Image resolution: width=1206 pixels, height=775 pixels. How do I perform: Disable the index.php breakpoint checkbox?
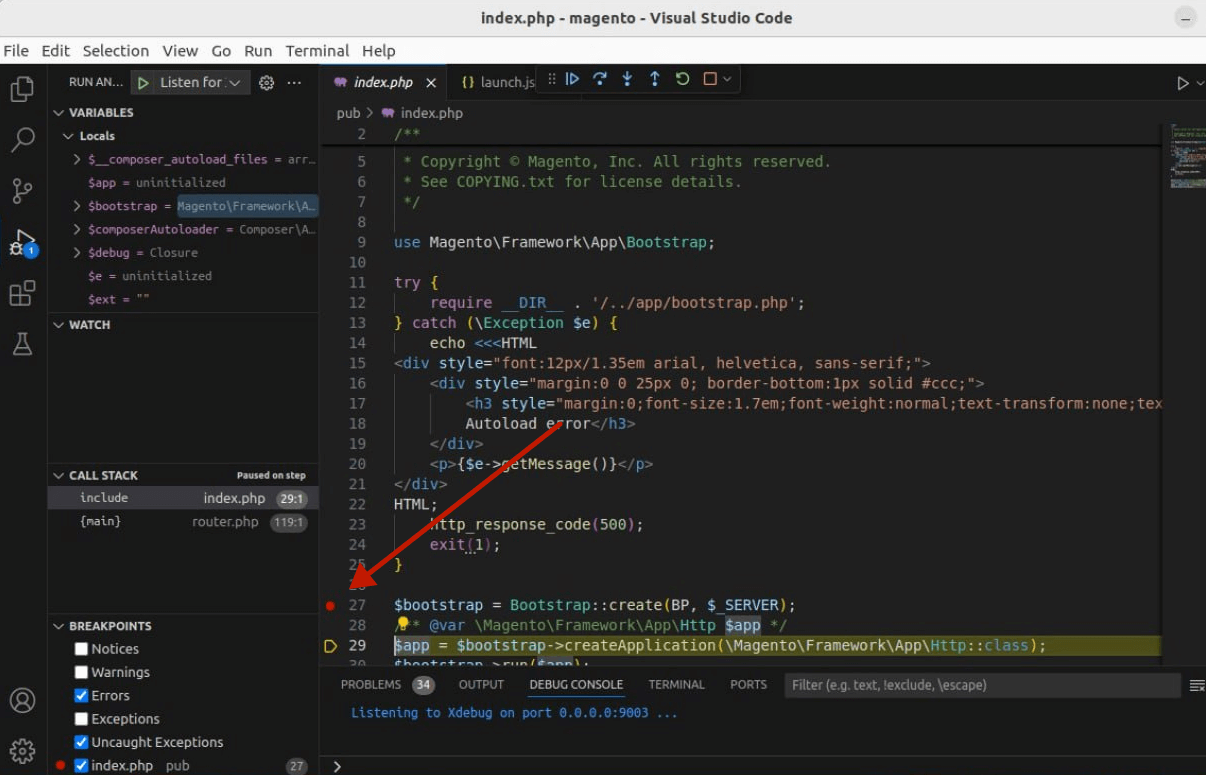pyautogui.click(x=82, y=766)
